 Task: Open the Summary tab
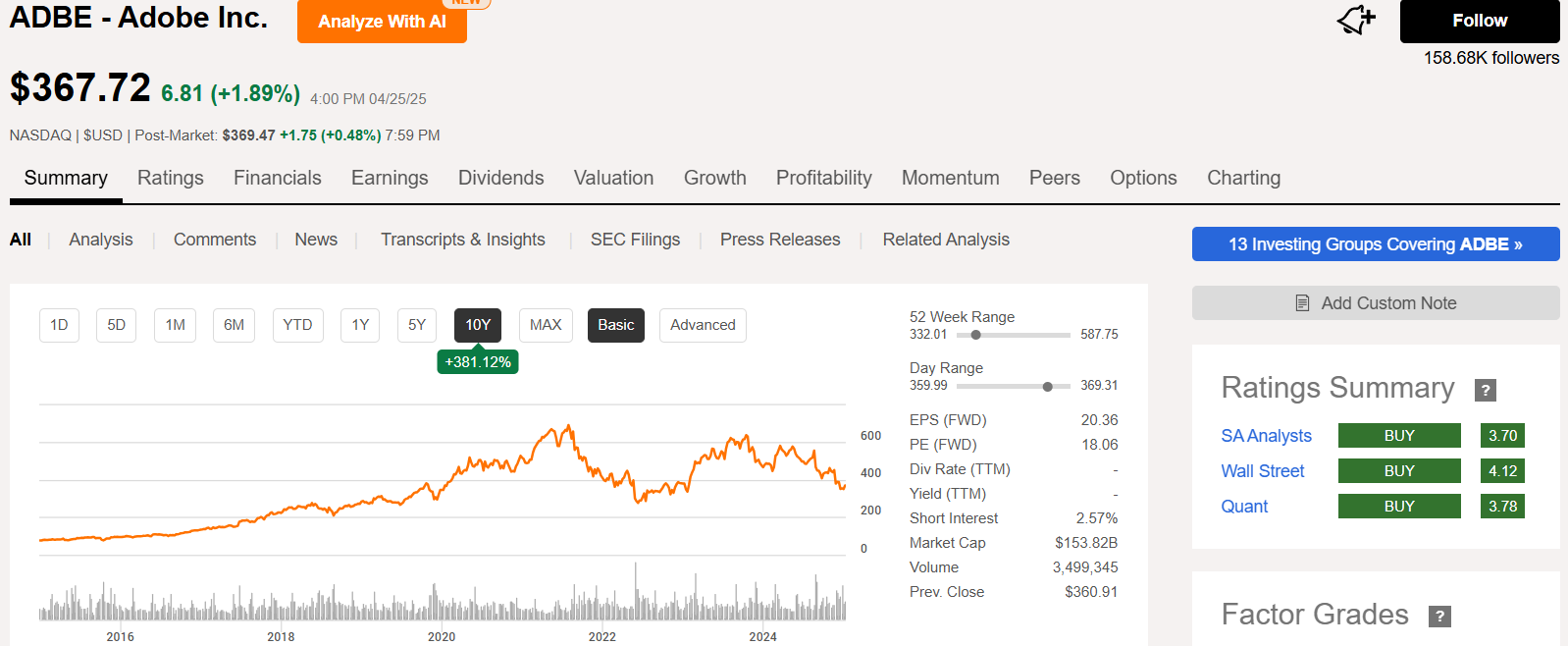[66, 178]
